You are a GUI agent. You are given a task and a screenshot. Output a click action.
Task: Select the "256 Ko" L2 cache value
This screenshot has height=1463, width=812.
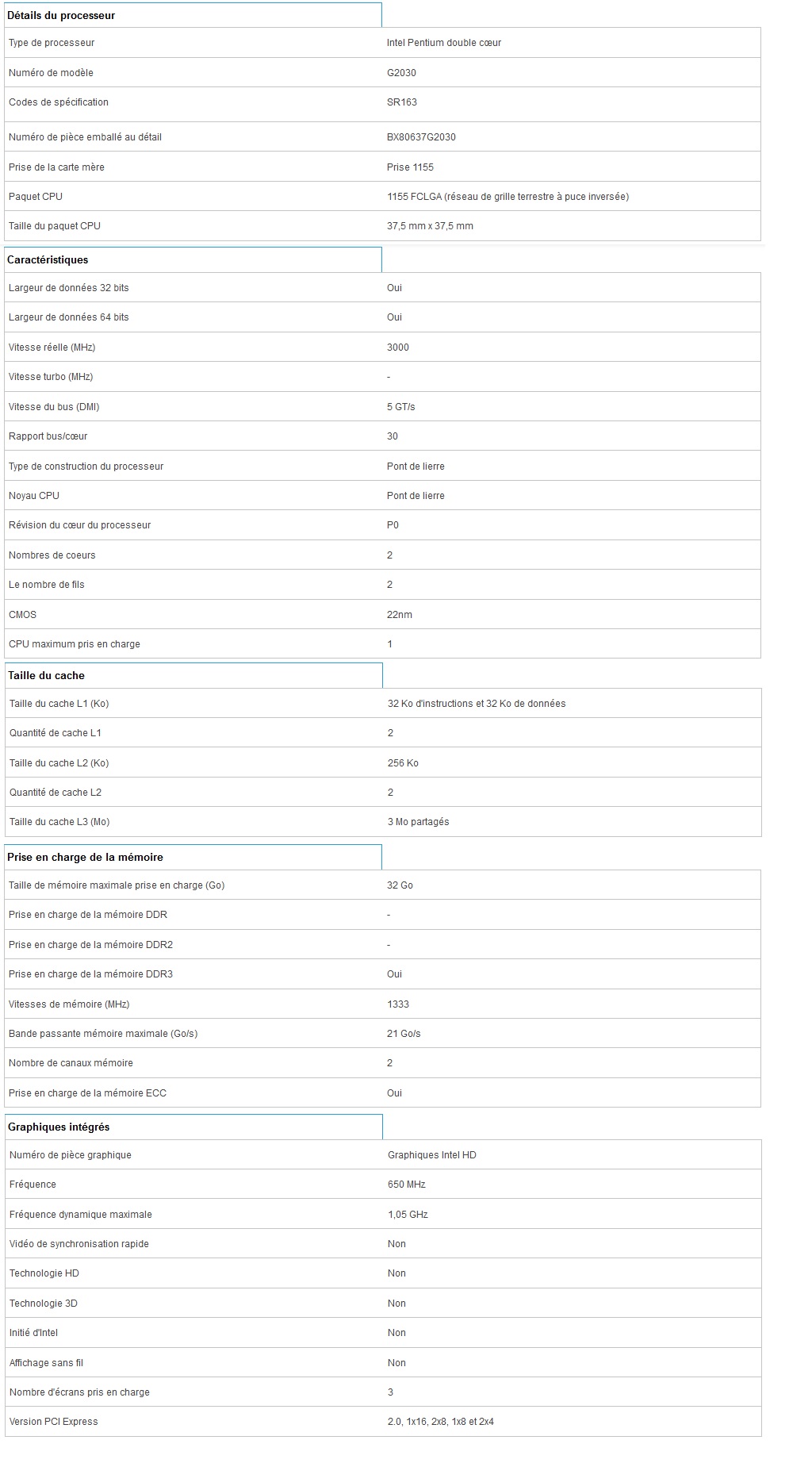pyautogui.click(x=403, y=763)
